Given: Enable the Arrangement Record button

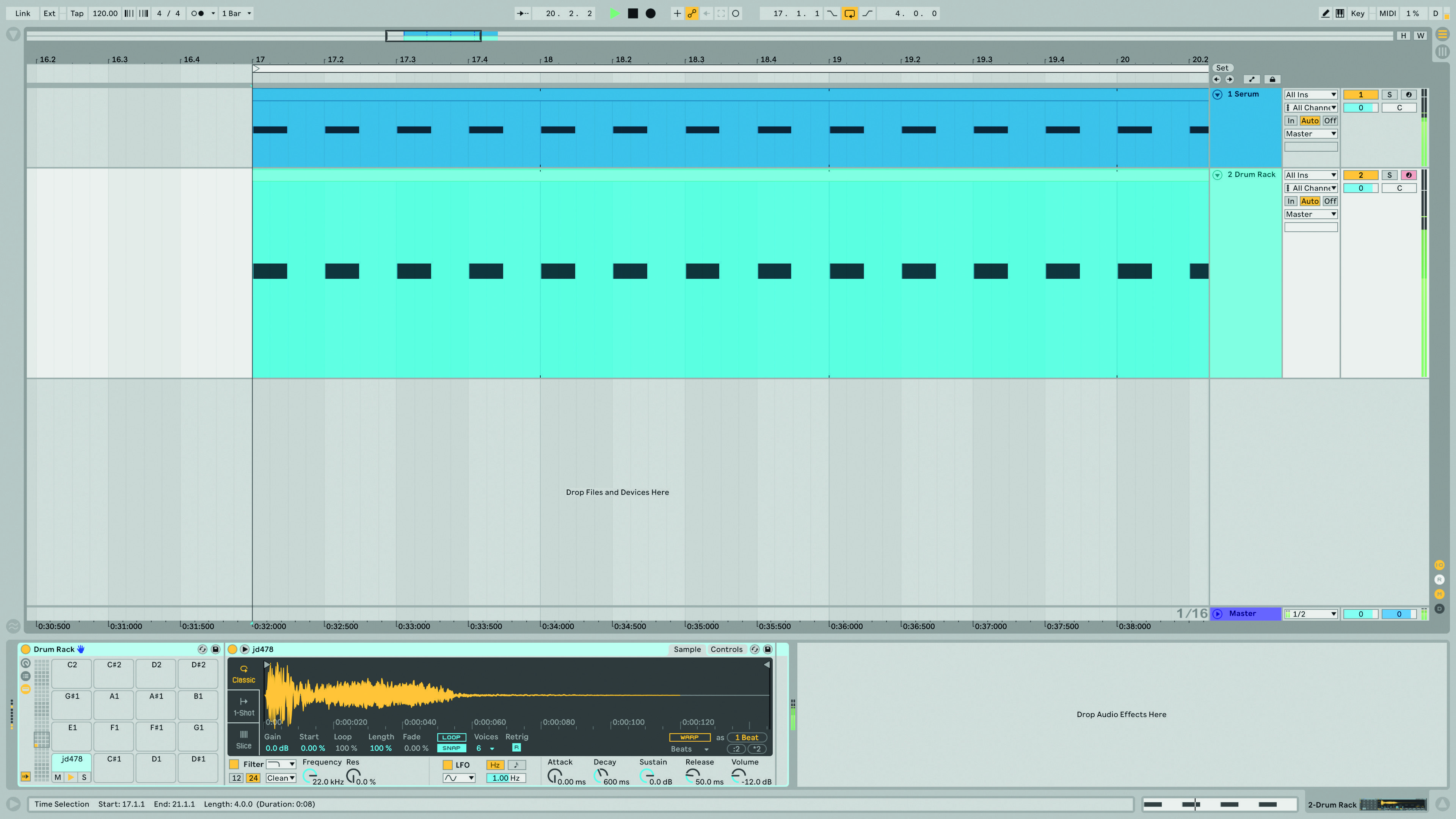Looking at the screenshot, I should (x=651, y=13).
